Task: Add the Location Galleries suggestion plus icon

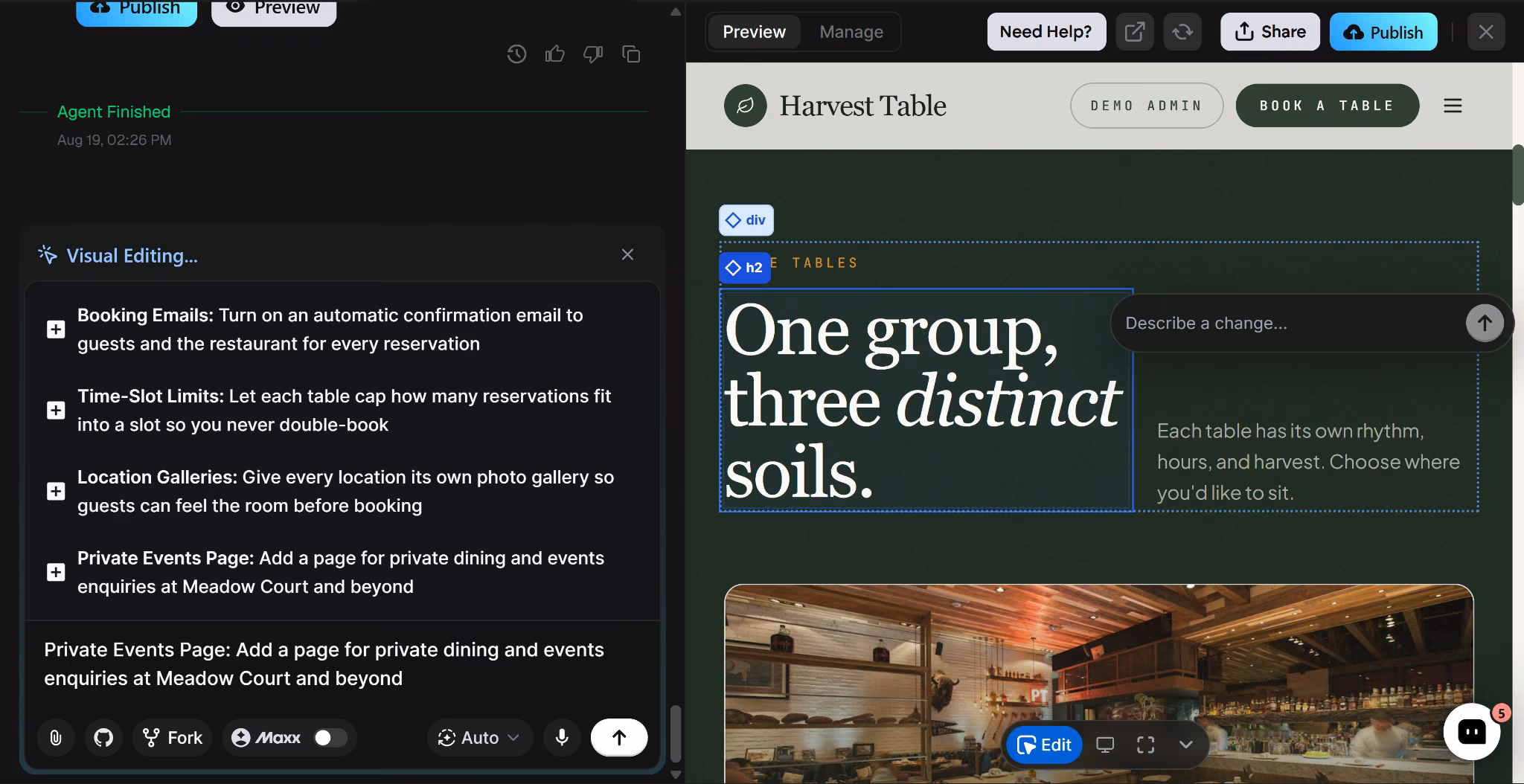Action: tap(56, 492)
